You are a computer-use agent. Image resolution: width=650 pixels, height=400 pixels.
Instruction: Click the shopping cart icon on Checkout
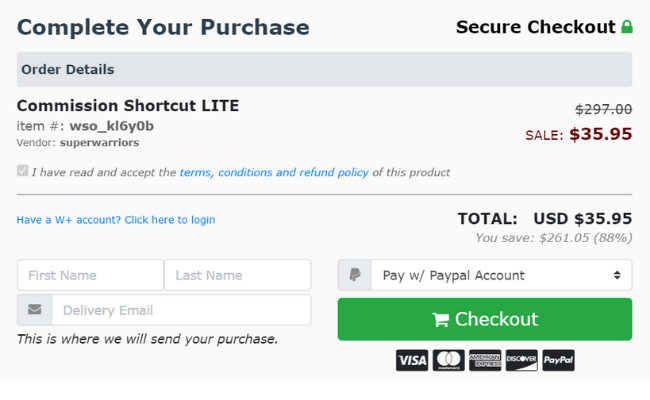[440, 320]
